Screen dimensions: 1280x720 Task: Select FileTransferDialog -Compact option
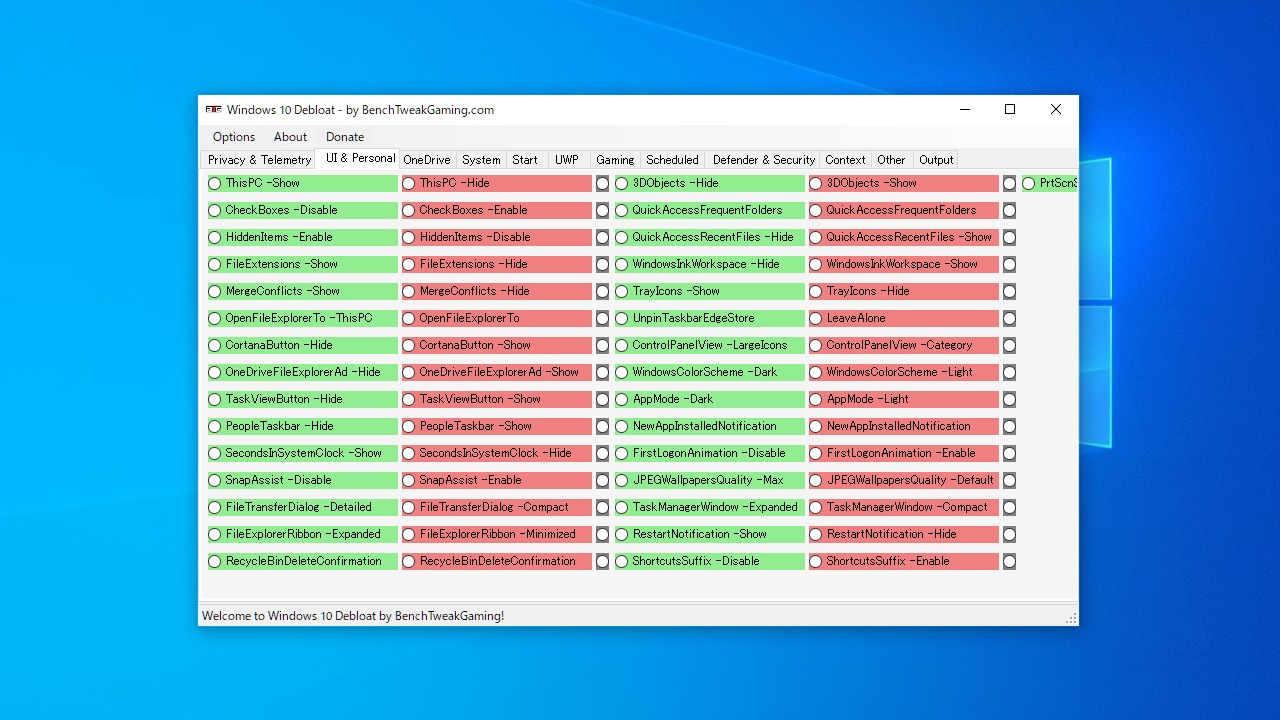click(496, 508)
